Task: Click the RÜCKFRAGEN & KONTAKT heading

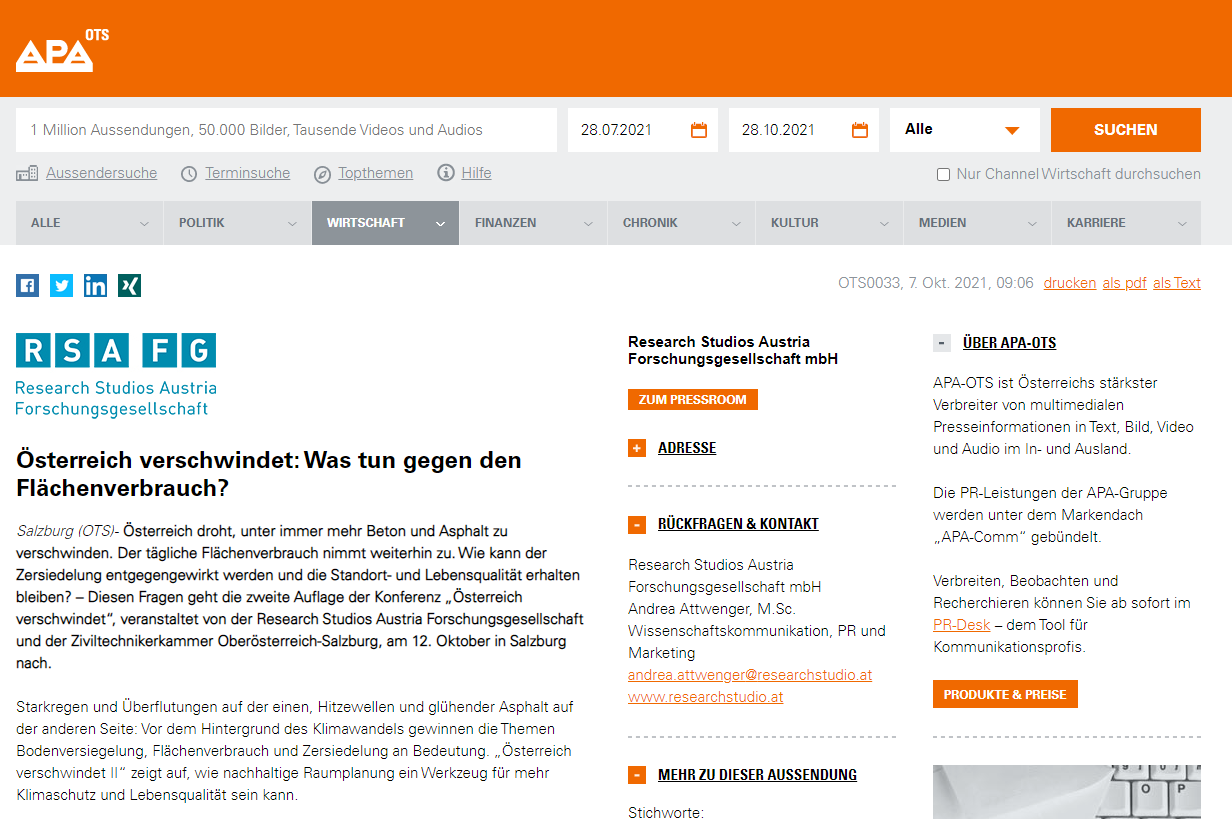Action: [x=738, y=524]
